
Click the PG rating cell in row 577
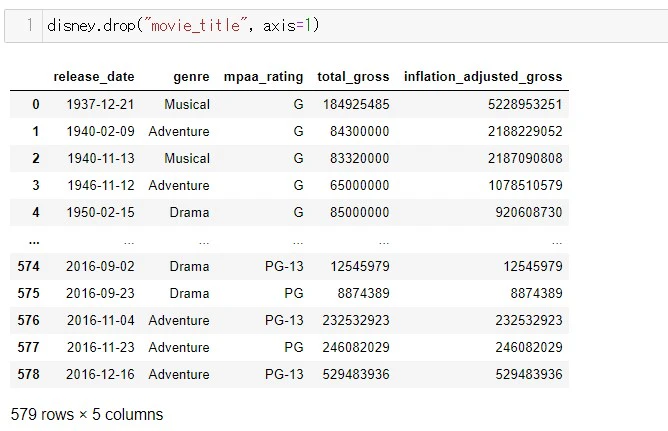coord(294,347)
